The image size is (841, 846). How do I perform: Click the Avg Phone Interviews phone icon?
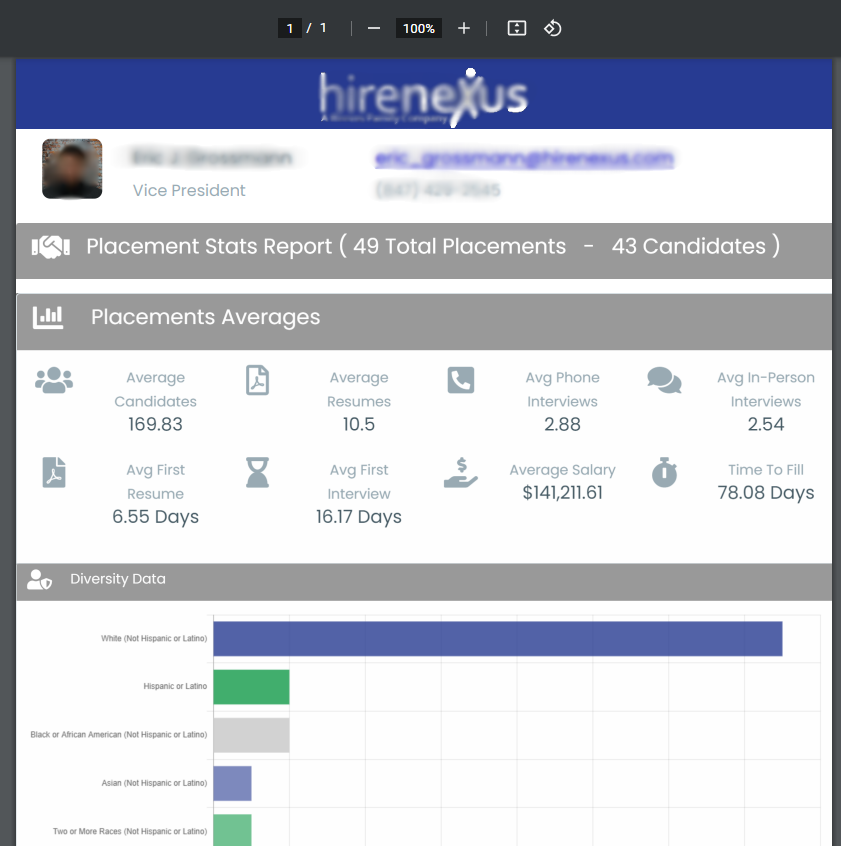pos(461,380)
